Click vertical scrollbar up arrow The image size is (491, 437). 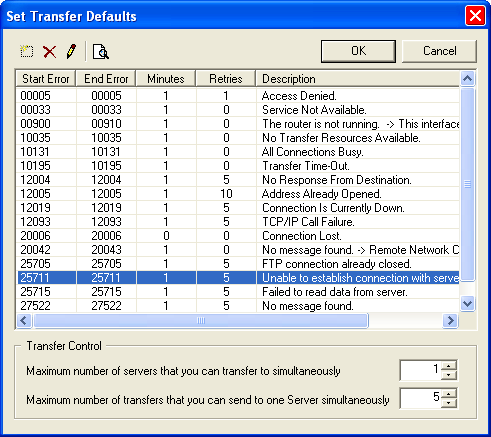pos(468,79)
